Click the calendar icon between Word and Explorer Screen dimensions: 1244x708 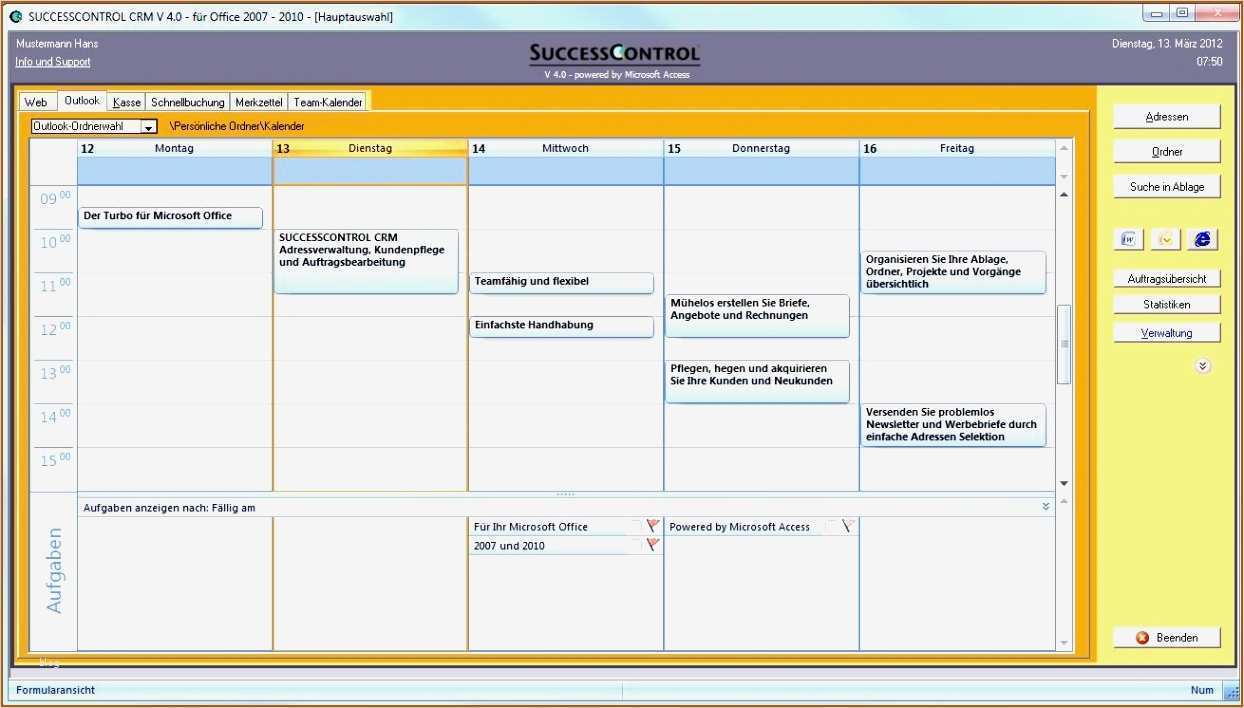click(1165, 239)
